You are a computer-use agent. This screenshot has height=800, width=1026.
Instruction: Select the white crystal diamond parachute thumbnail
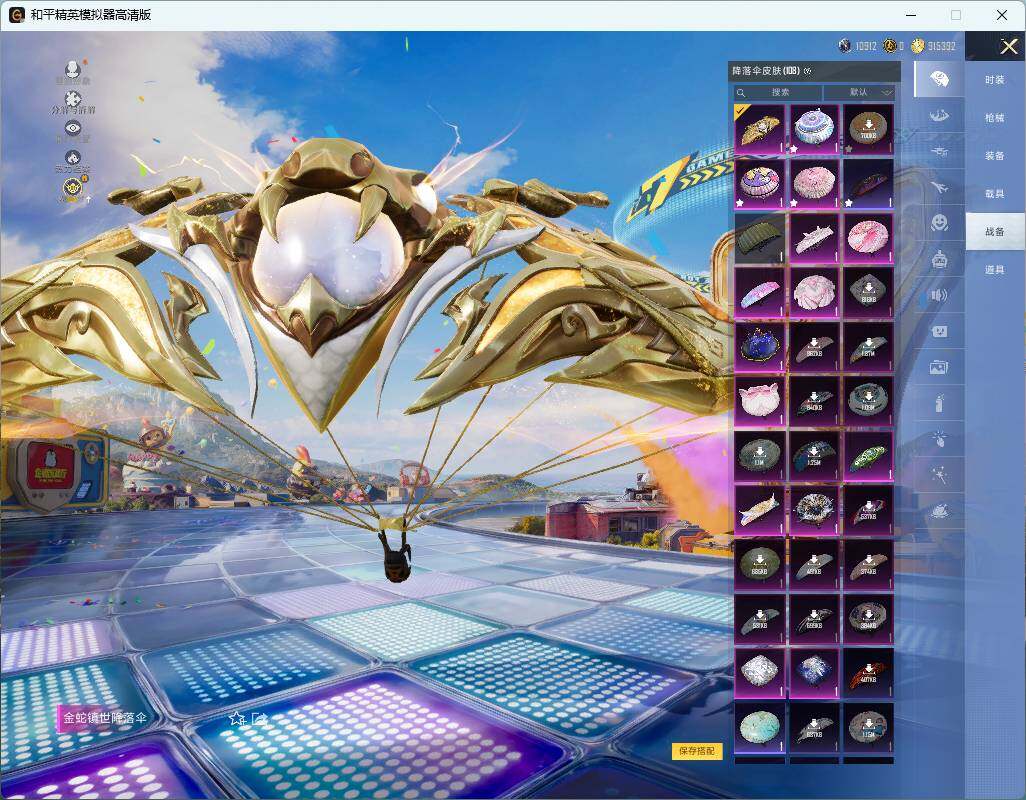(760, 673)
